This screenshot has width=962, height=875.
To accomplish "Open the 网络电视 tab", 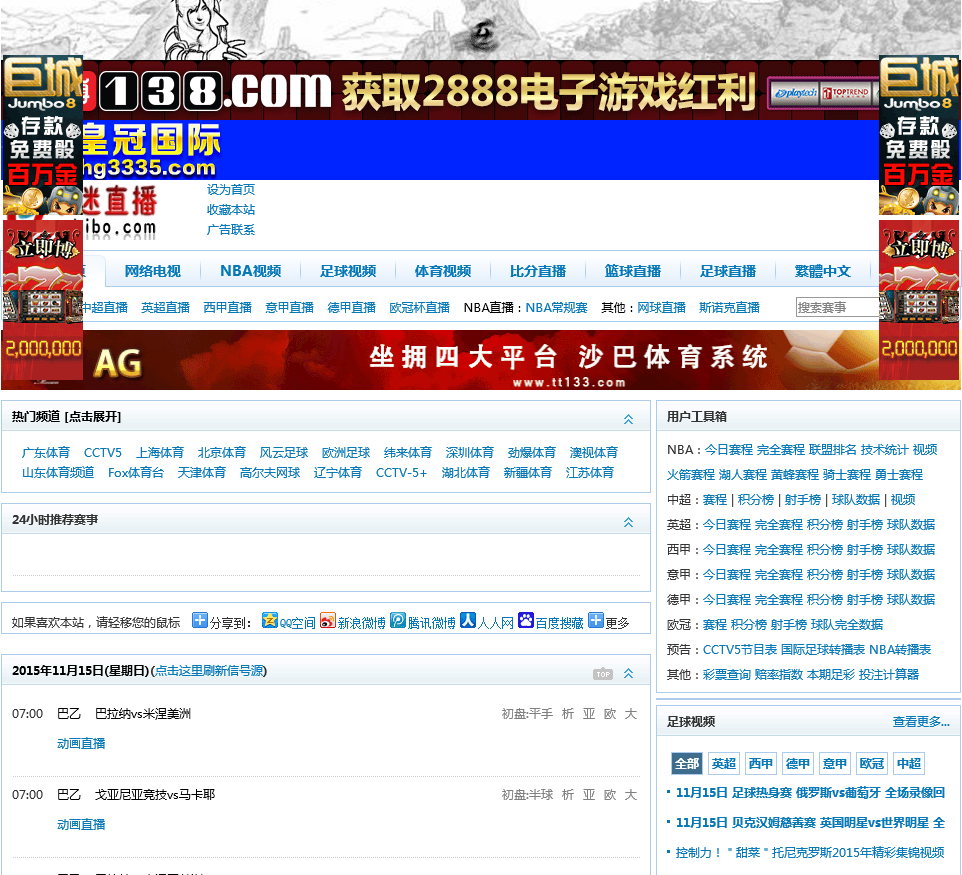I will click(x=153, y=271).
